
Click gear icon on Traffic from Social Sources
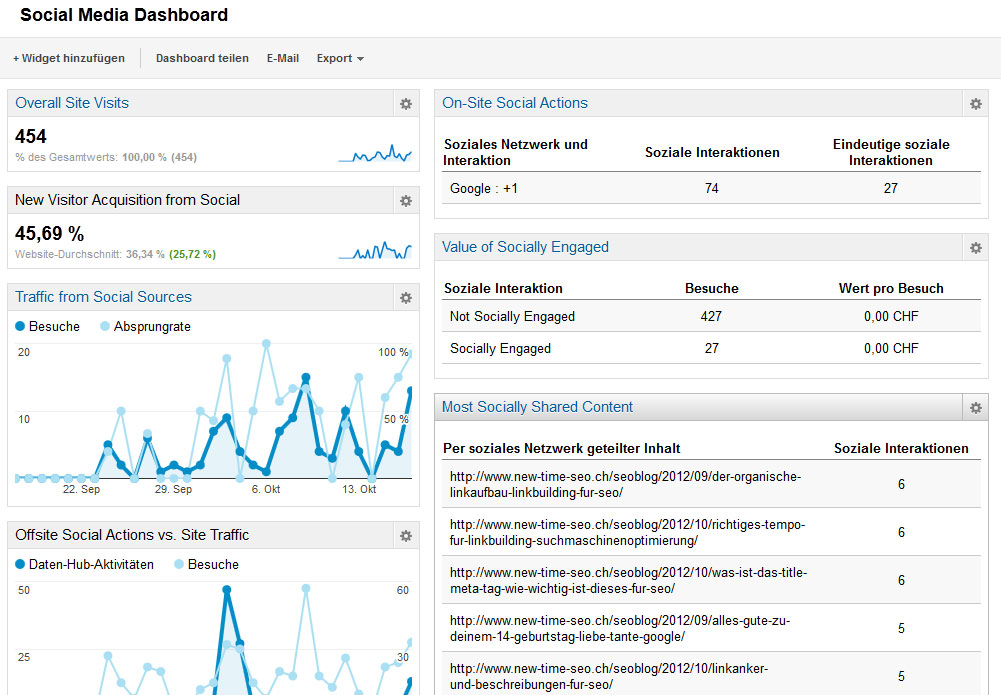406,297
